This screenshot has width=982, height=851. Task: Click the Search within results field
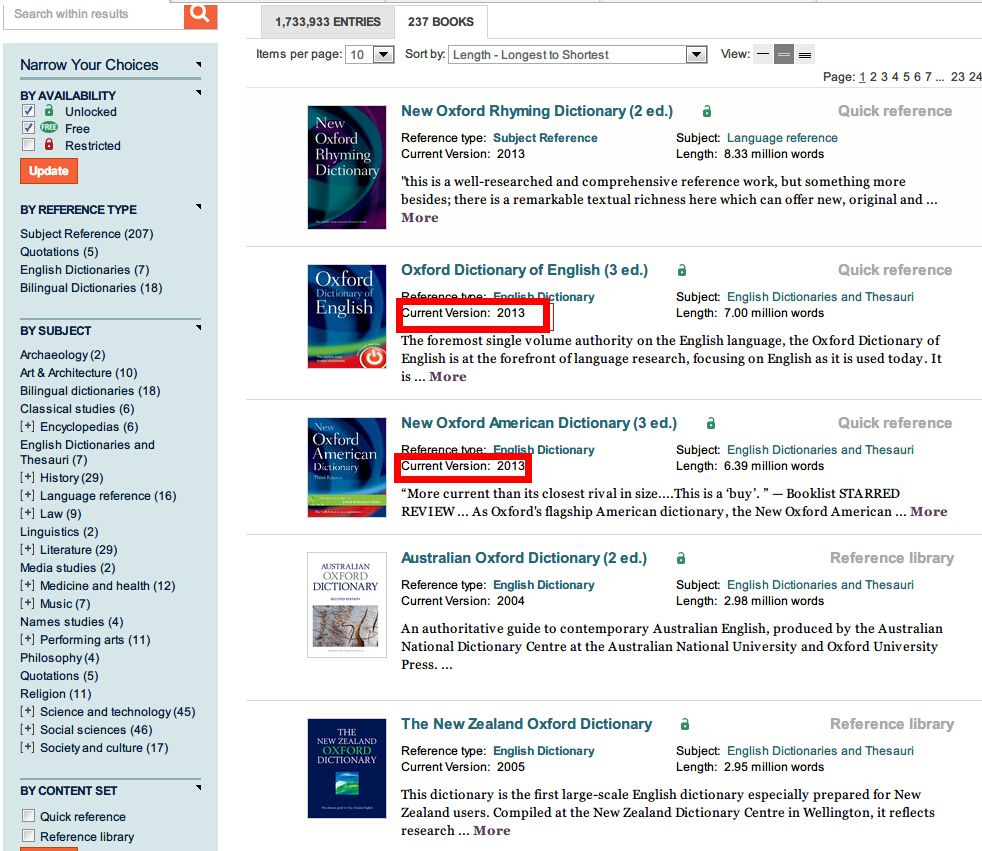94,15
